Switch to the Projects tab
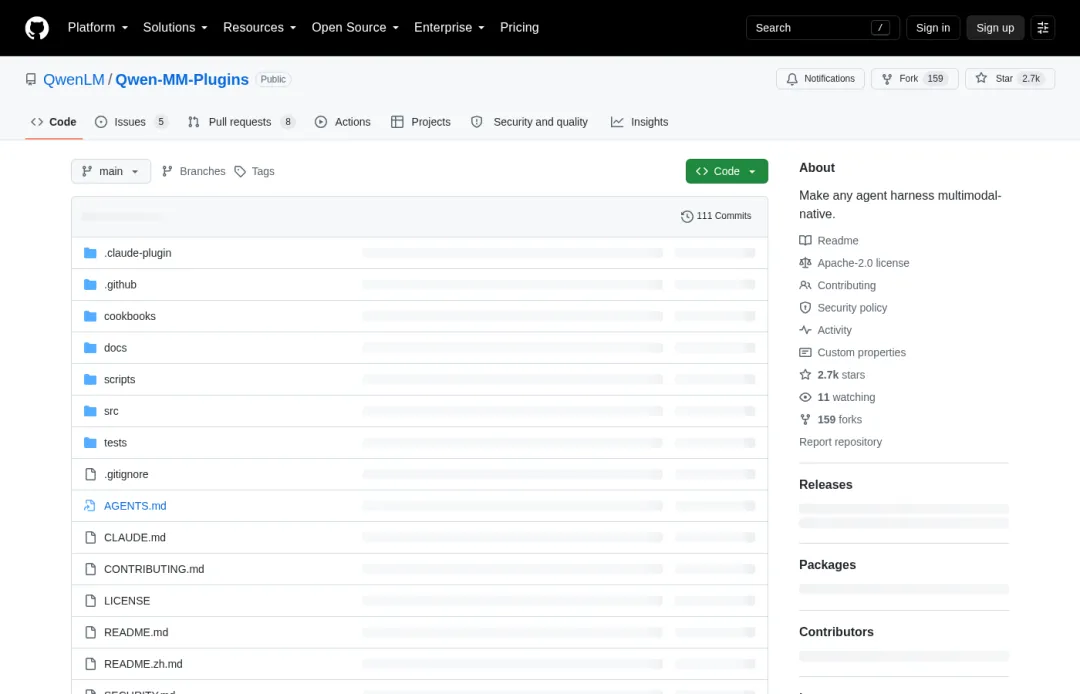1080x694 pixels. 421,122
